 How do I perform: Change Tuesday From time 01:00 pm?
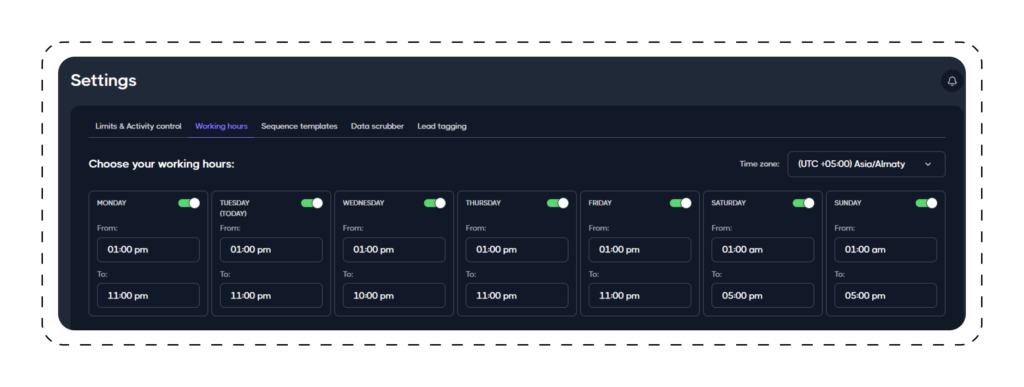point(271,249)
